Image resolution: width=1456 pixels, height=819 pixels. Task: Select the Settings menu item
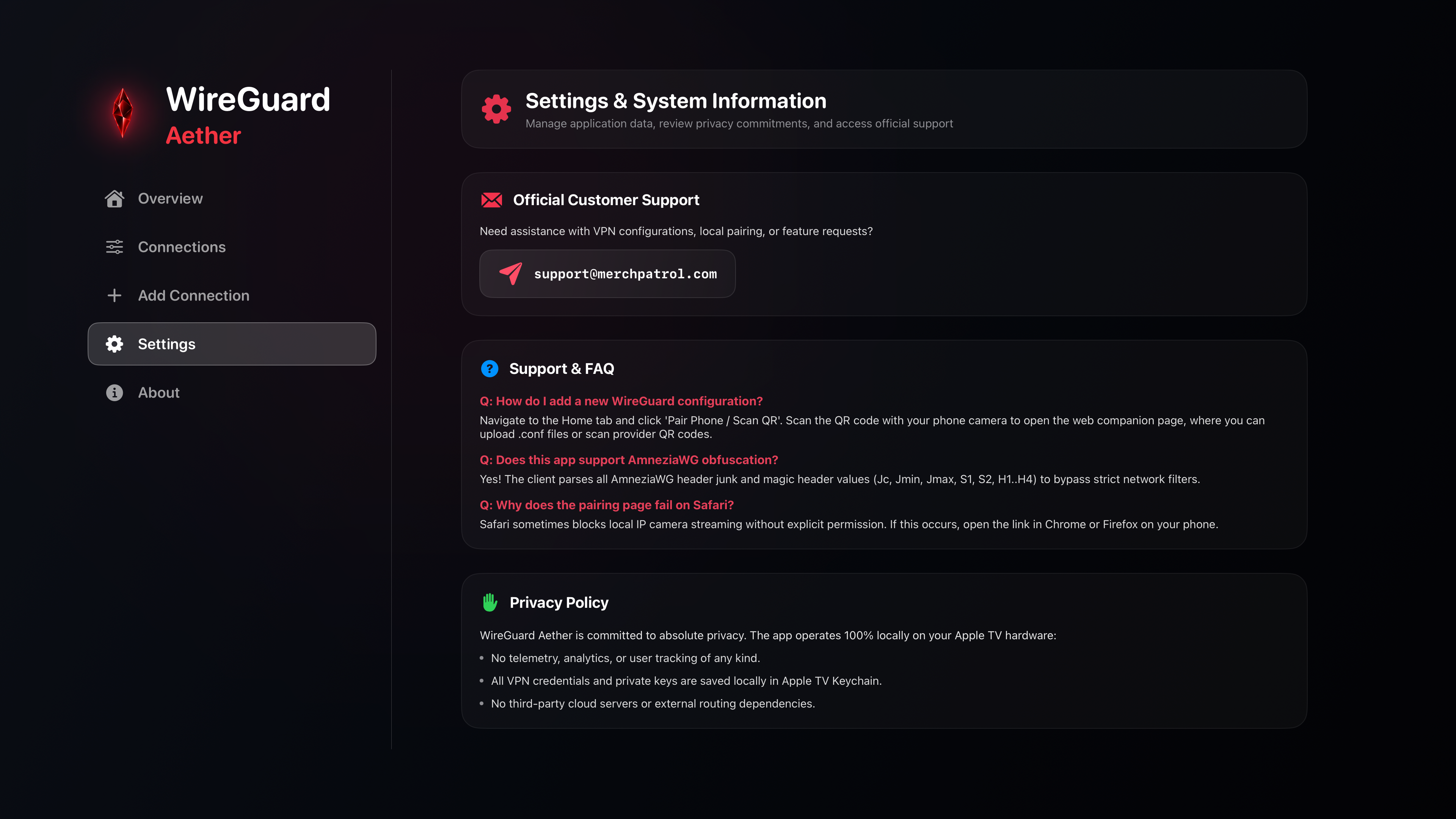tap(232, 344)
